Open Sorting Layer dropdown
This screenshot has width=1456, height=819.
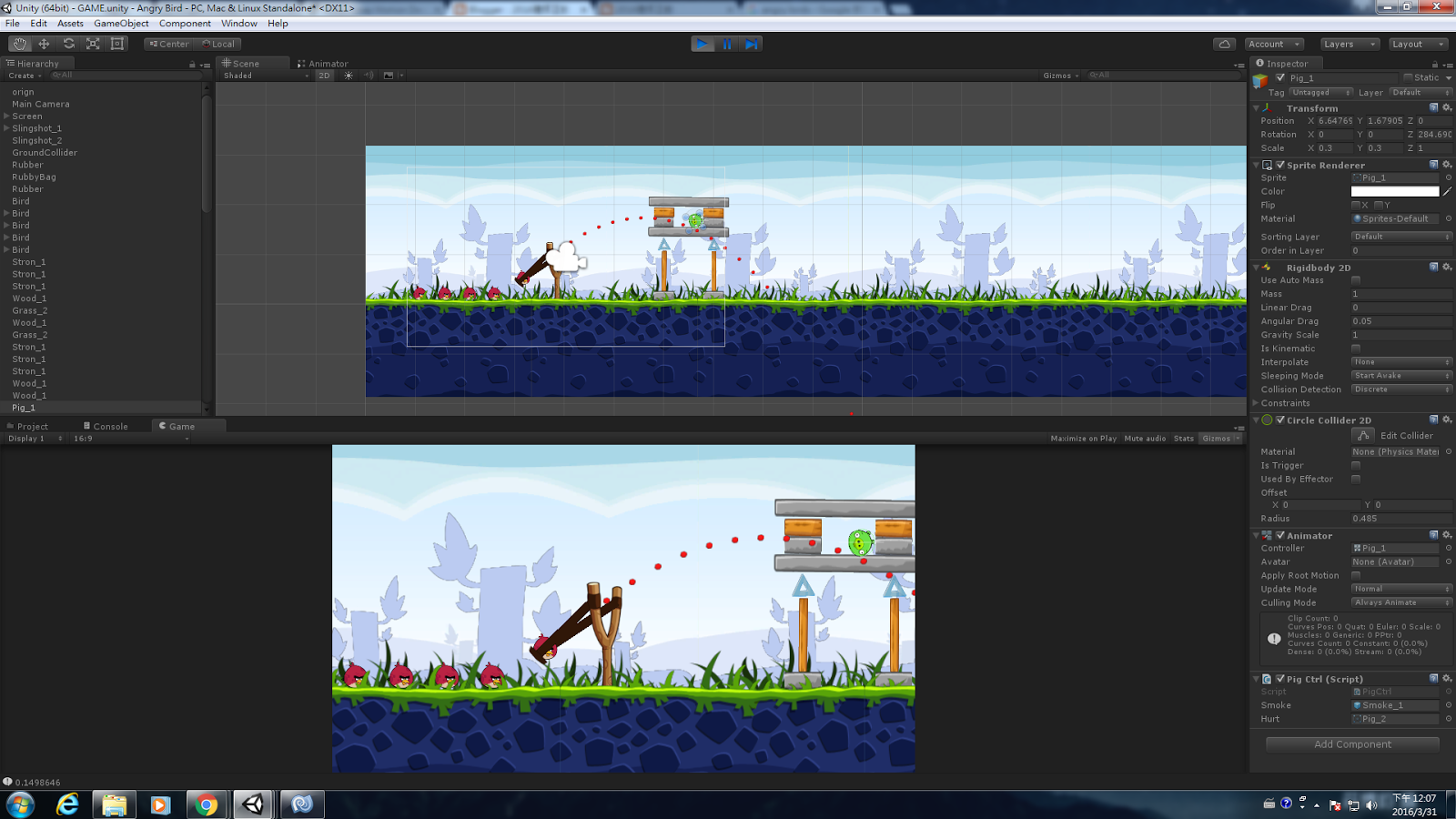(1401, 237)
